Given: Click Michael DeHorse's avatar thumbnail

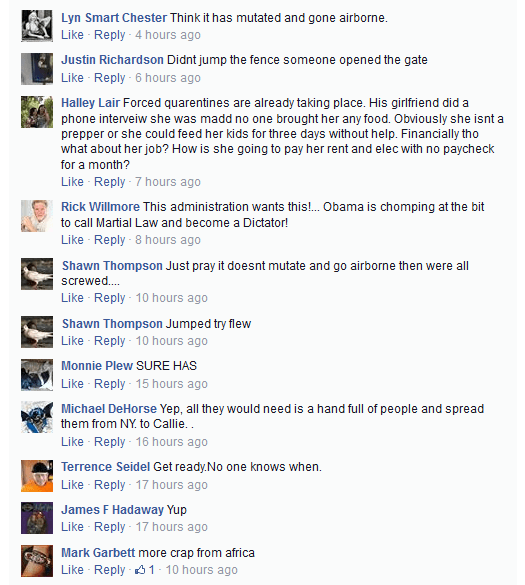Looking at the screenshot, I should (x=37, y=417).
